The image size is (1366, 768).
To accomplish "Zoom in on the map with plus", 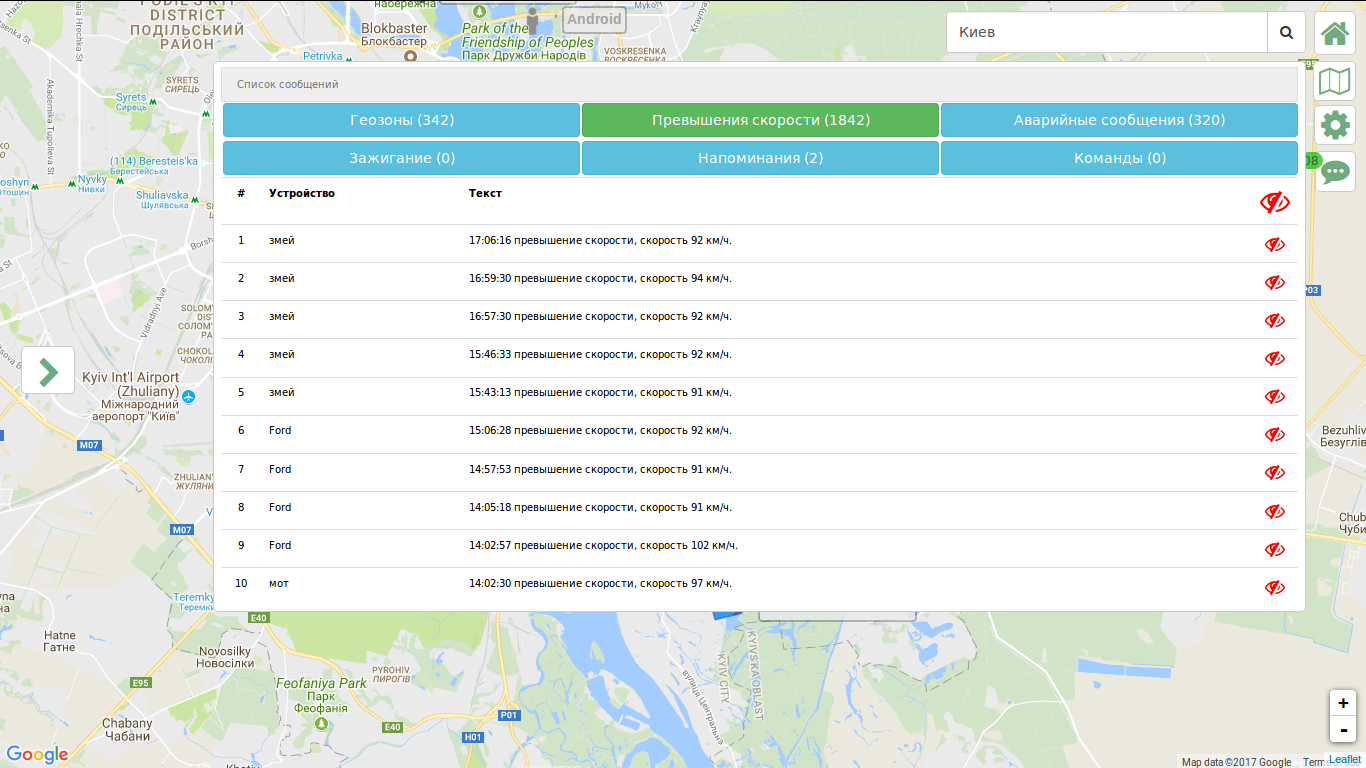I will pos(1343,703).
